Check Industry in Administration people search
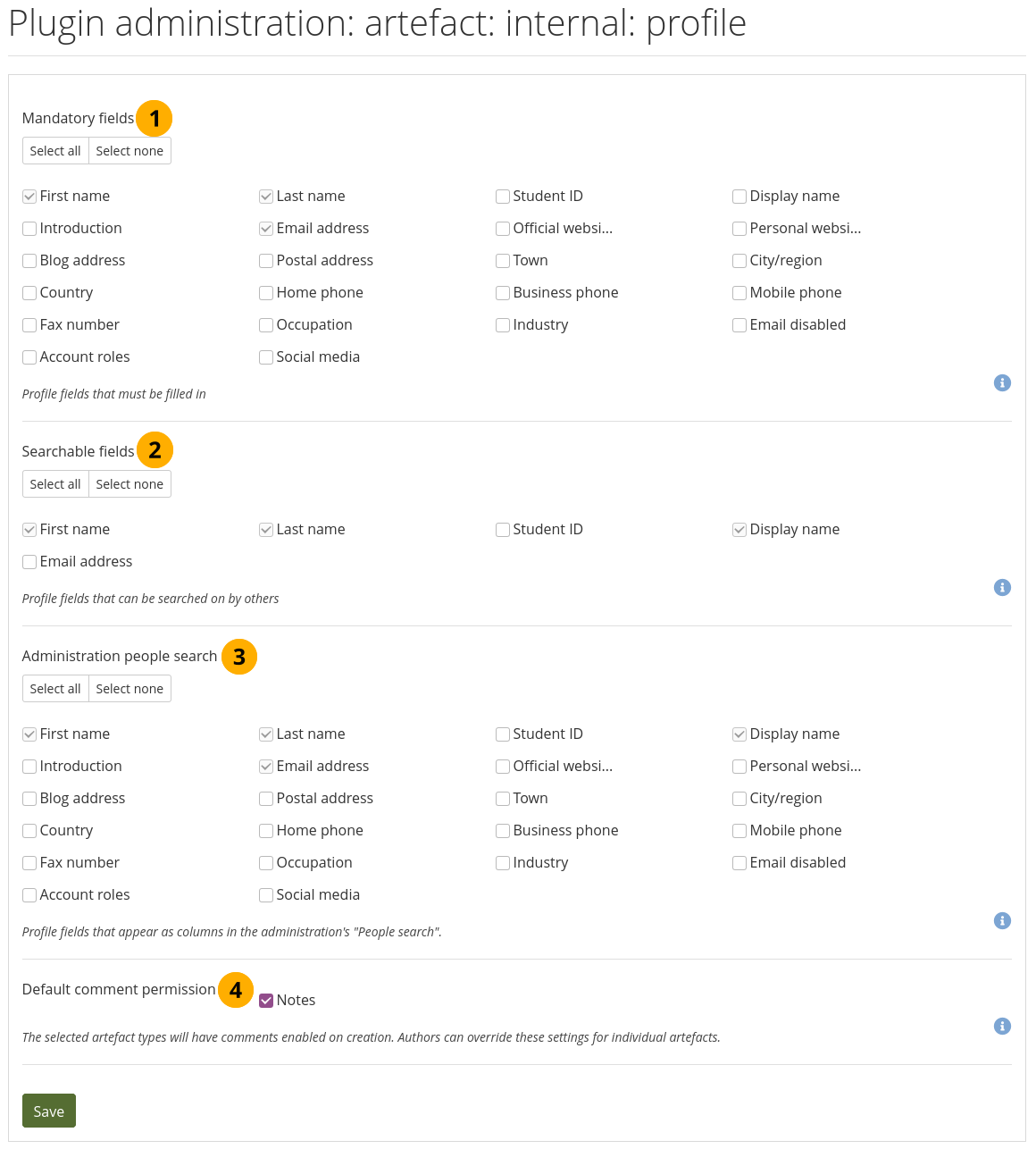 (x=503, y=863)
